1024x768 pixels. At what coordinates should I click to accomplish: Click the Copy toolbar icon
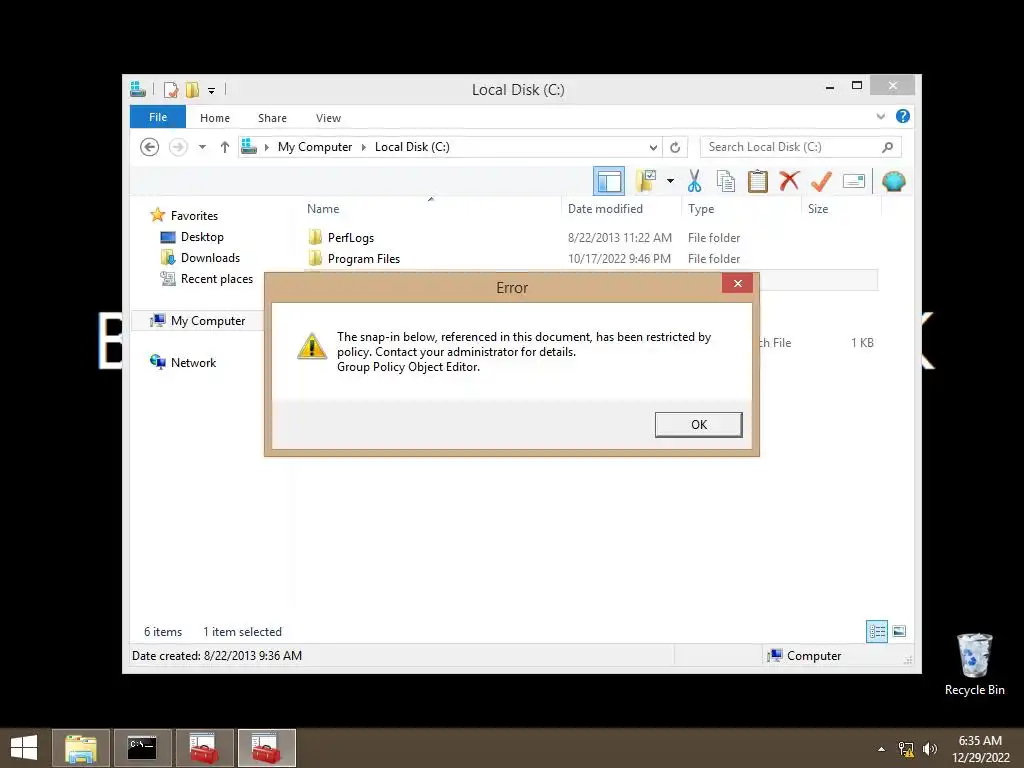726,181
